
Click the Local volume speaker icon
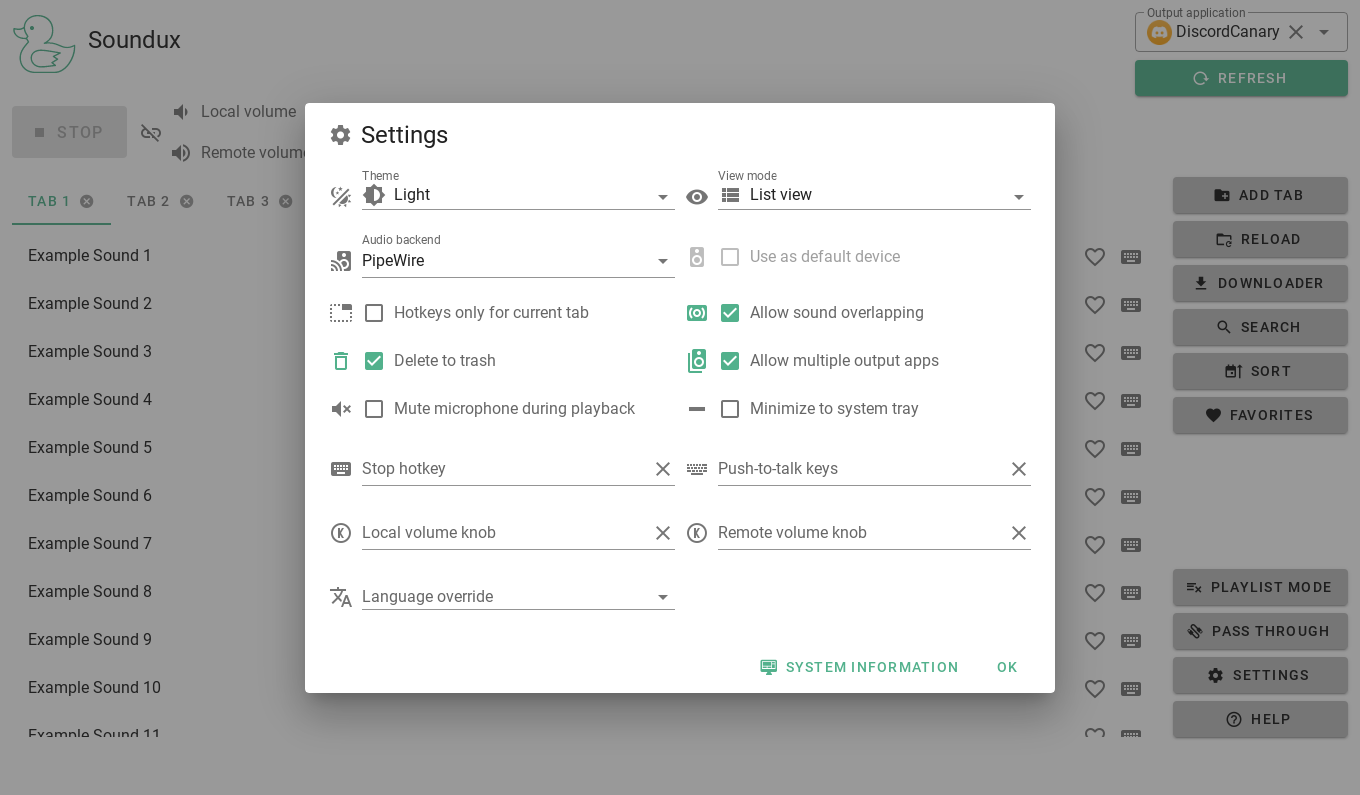click(181, 112)
